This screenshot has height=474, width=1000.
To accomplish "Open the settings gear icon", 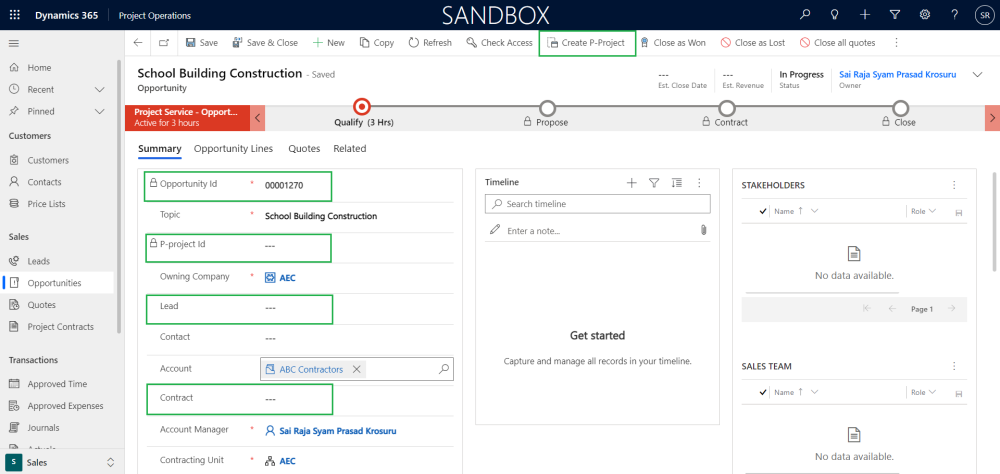I will pyautogui.click(x=925, y=15).
